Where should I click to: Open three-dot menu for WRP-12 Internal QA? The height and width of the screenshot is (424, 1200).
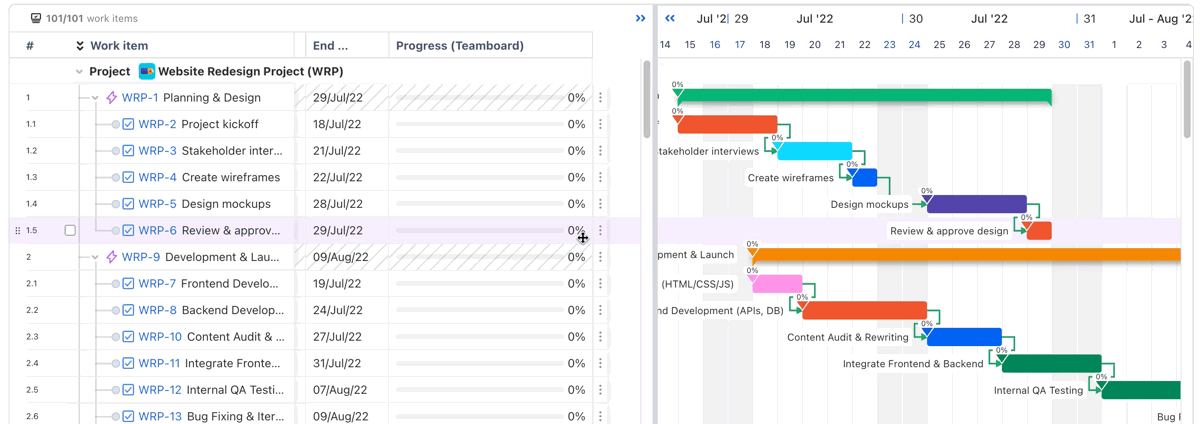click(600, 390)
